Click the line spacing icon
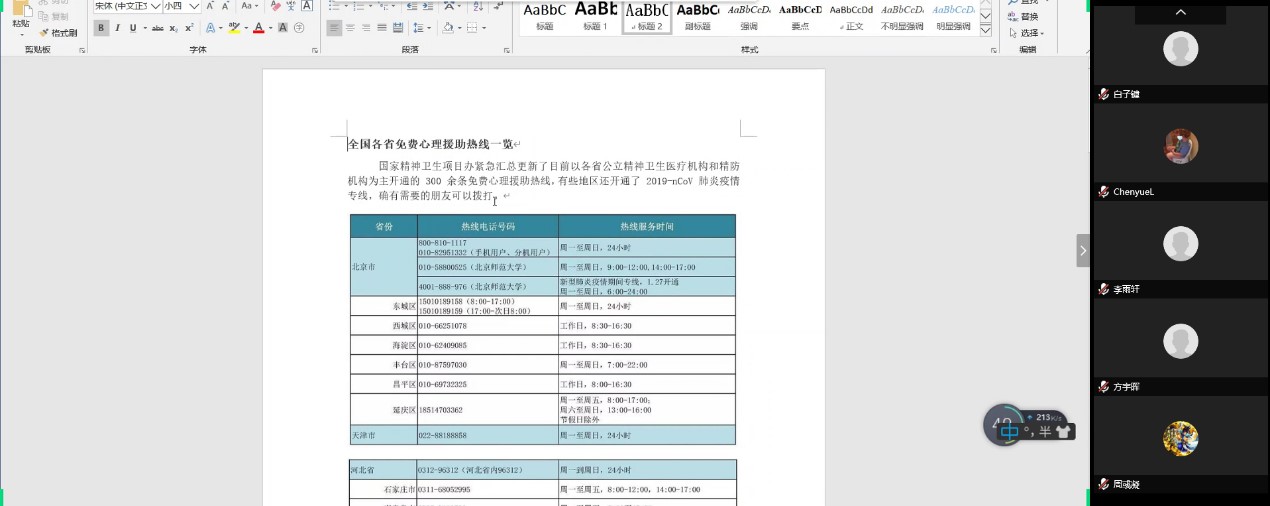1270x506 pixels. click(x=418, y=28)
